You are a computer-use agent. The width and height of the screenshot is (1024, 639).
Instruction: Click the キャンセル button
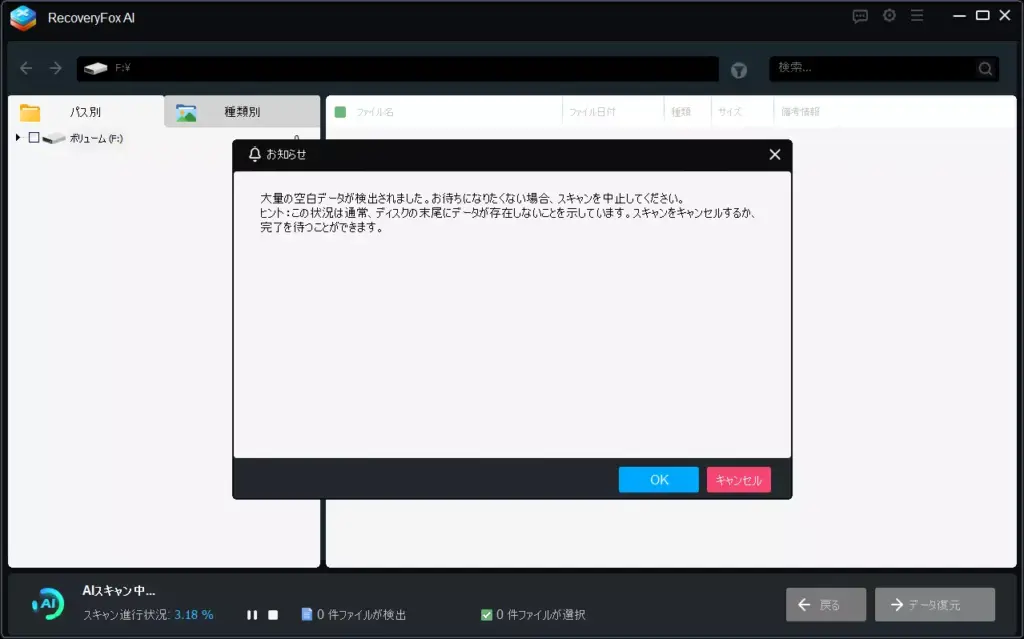739,480
